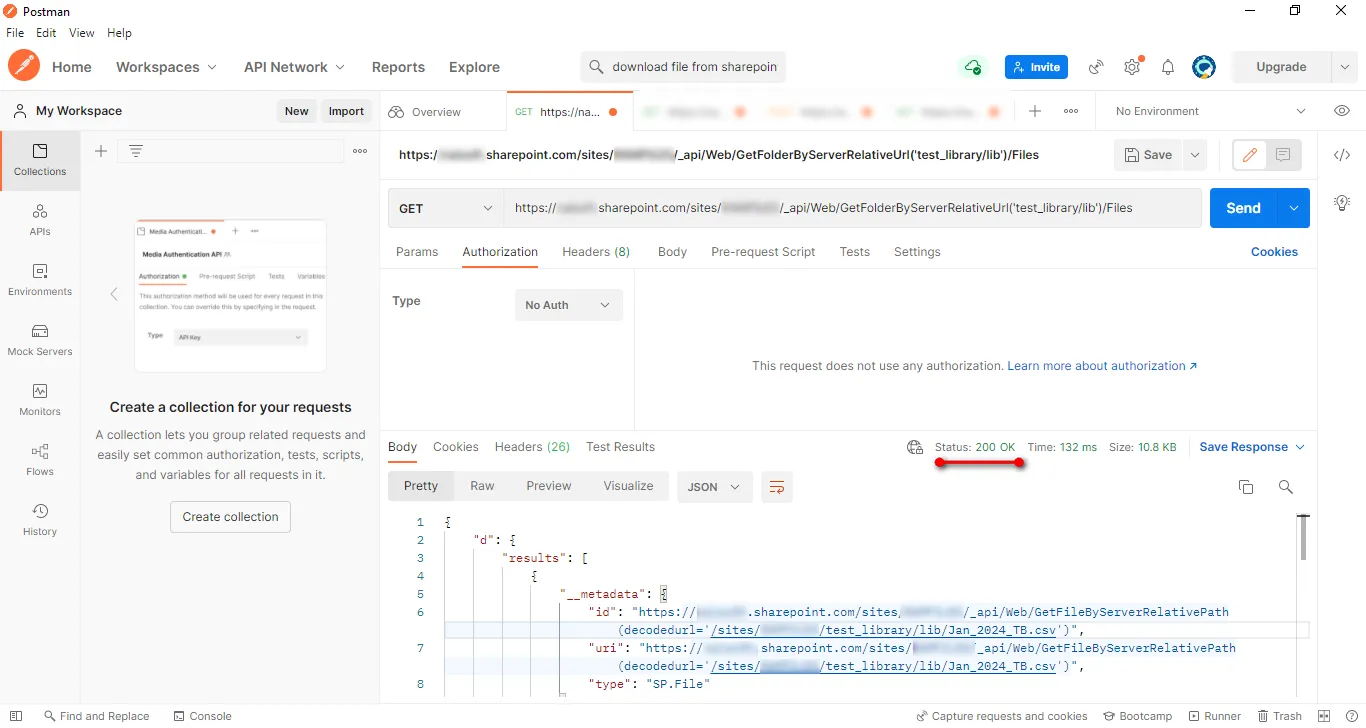Open the APIs sidebar panel

(x=40, y=220)
